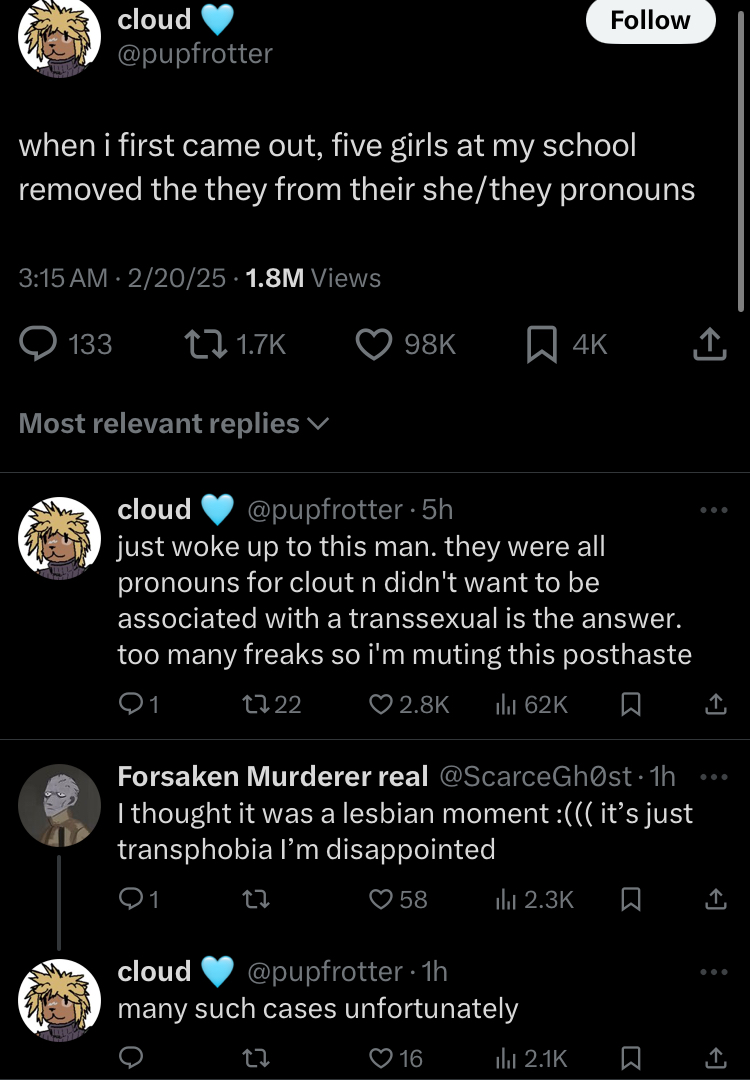
Task: Like Forsaken Murderer's reply with 58 likes
Action: pyautogui.click(x=381, y=899)
